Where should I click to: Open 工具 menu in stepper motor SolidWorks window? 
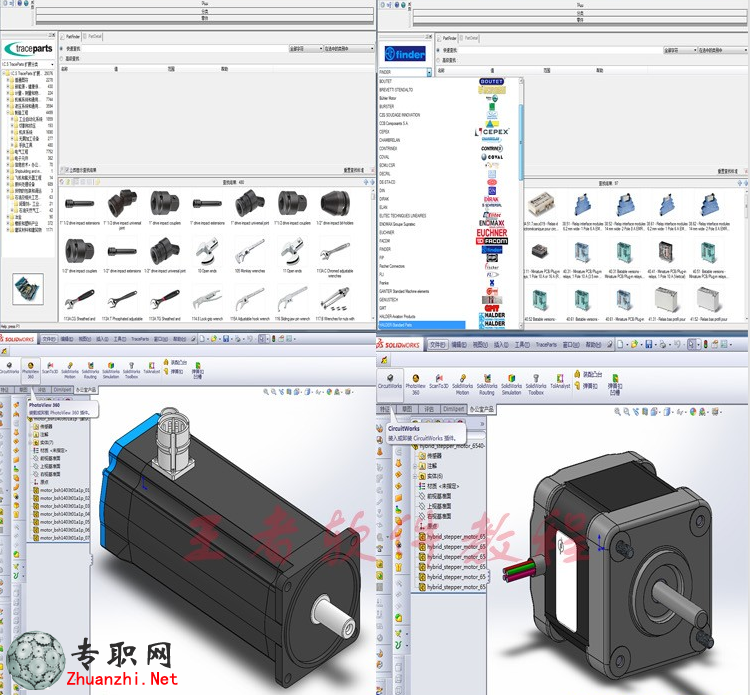pos(521,344)
